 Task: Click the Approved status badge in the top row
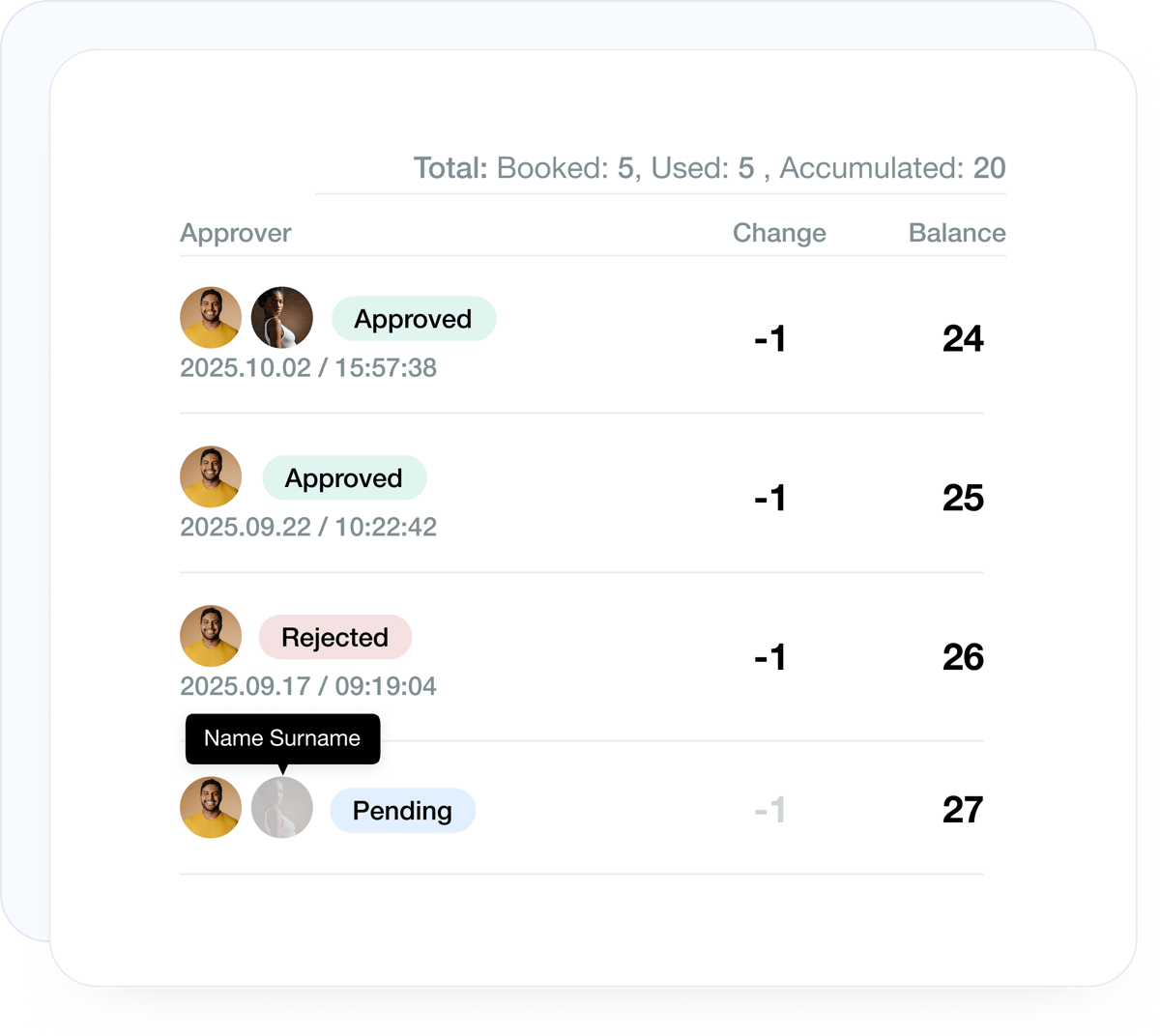(414, 318)
